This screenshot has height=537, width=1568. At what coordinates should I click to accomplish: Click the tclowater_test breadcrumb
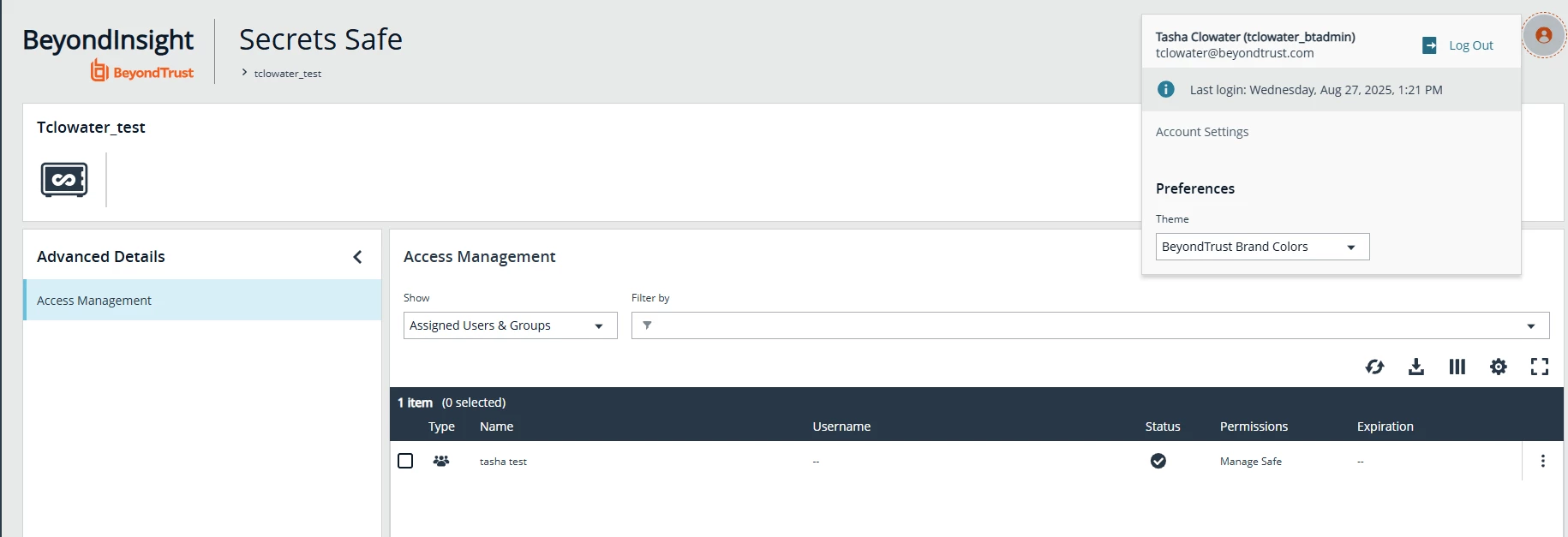coord(287,74)
